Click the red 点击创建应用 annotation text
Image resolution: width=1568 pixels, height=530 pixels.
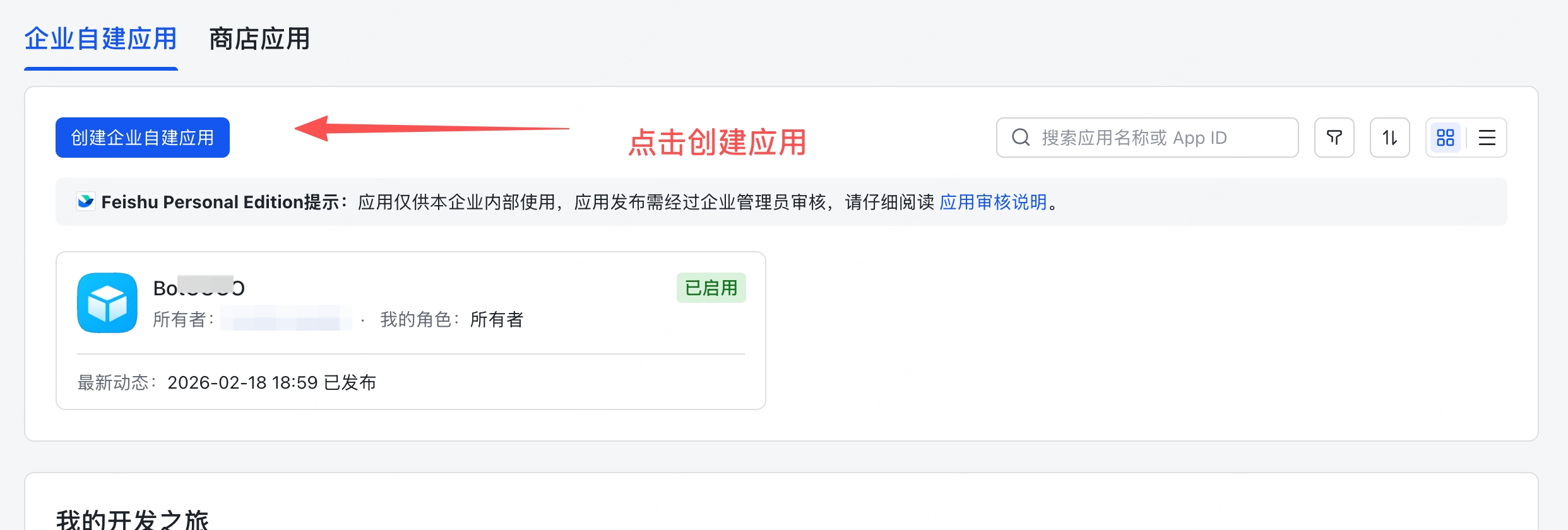click(x=717, y=142)
